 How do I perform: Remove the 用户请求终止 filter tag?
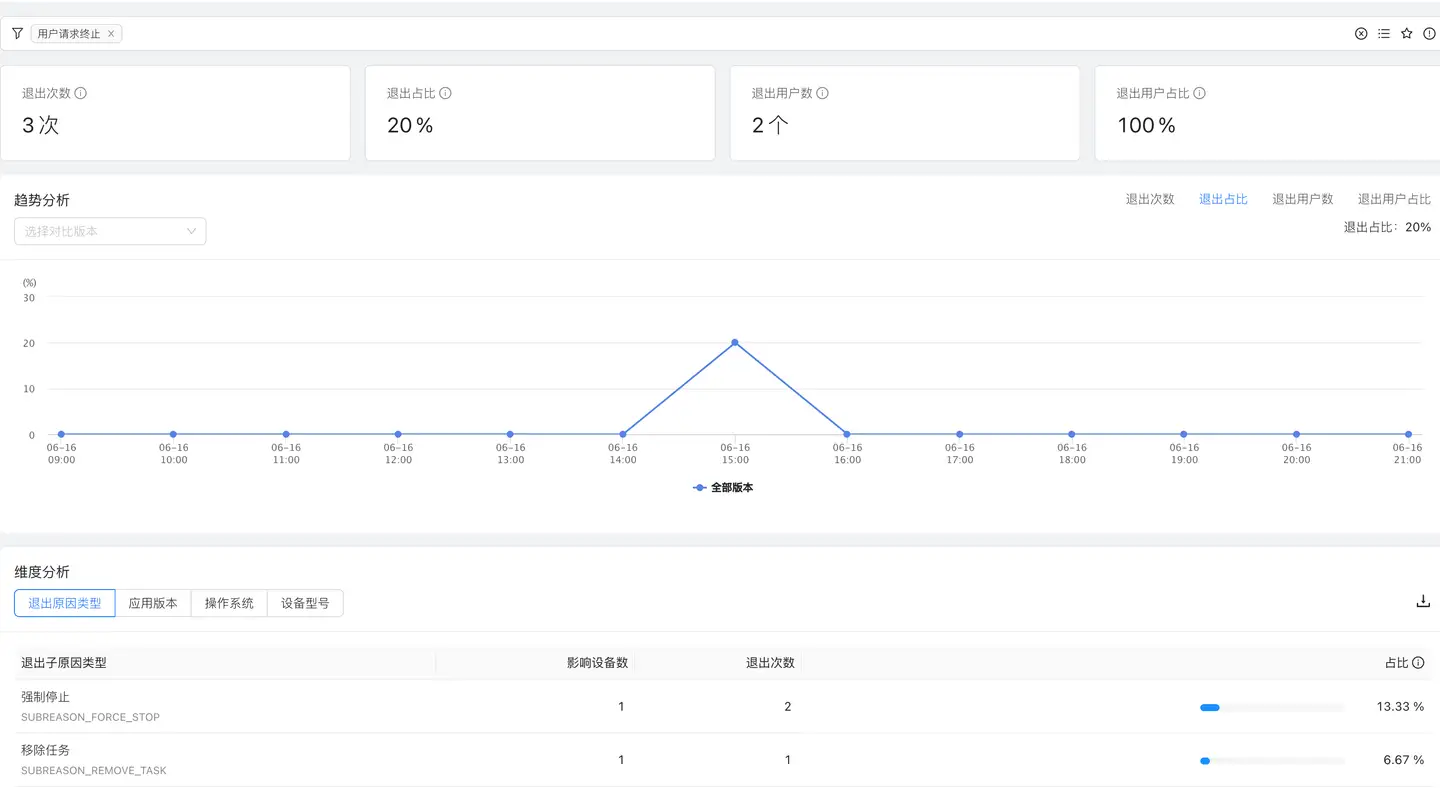click(x=111, y=34)
